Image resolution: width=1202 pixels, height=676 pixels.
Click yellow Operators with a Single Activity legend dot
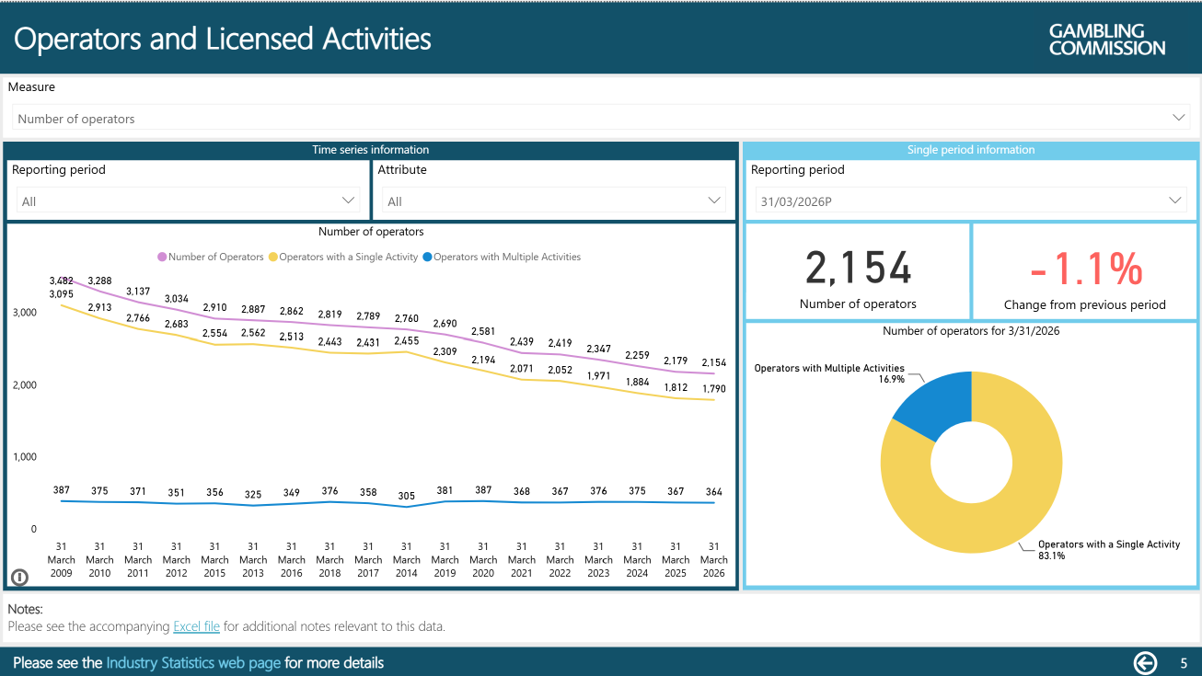(x=272, y=257)
